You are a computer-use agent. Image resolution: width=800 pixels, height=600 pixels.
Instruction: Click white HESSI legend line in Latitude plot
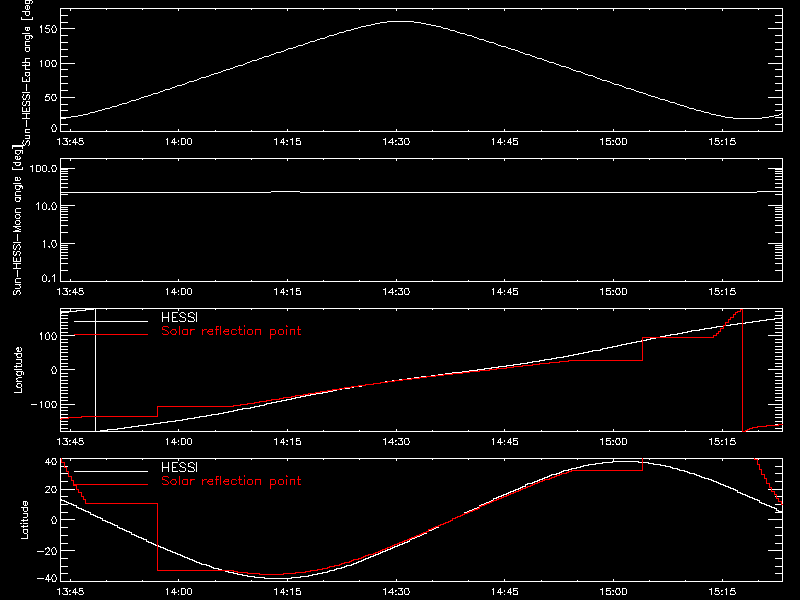coord(111,471)
